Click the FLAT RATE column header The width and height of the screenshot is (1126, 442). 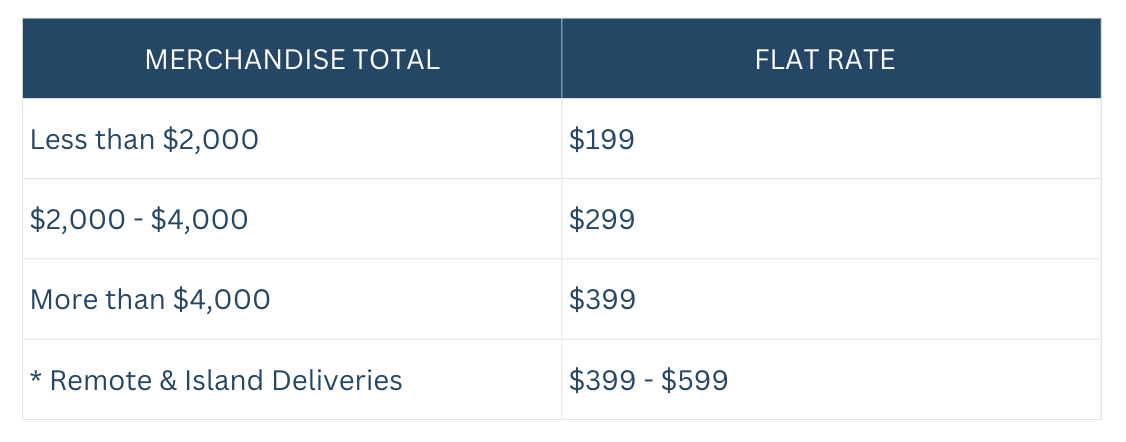coord(831,59)
